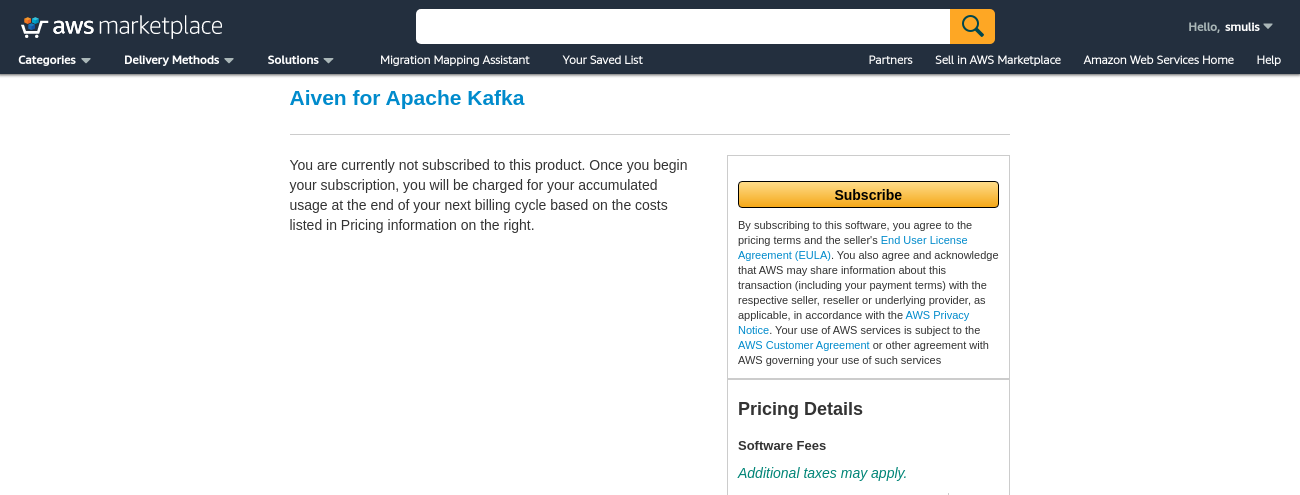Click the orange search magnifier button
The width and height of the screenshot is (1300, 495).
972,26
